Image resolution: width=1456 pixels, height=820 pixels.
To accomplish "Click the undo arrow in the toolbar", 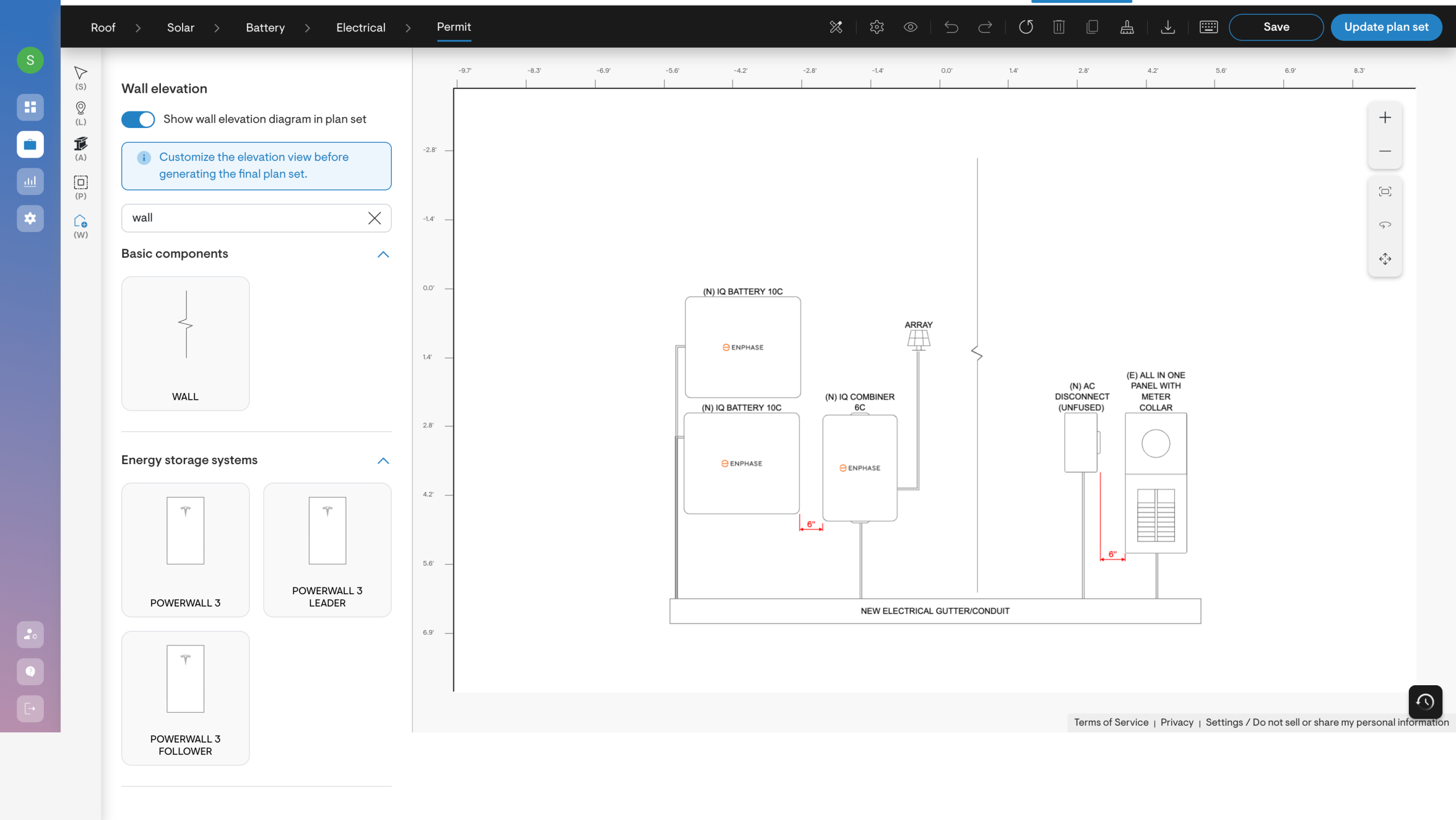I will click(951, 27).
